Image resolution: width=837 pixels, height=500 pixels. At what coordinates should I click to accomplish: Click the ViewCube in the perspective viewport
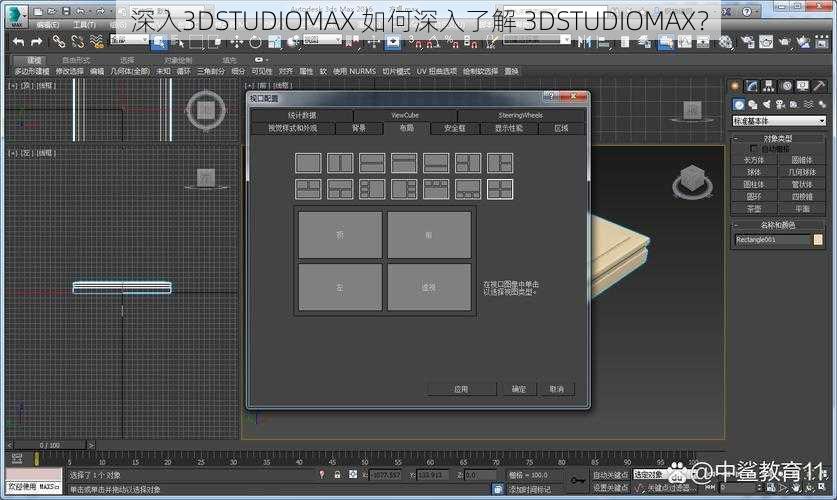tap(693, 180)
